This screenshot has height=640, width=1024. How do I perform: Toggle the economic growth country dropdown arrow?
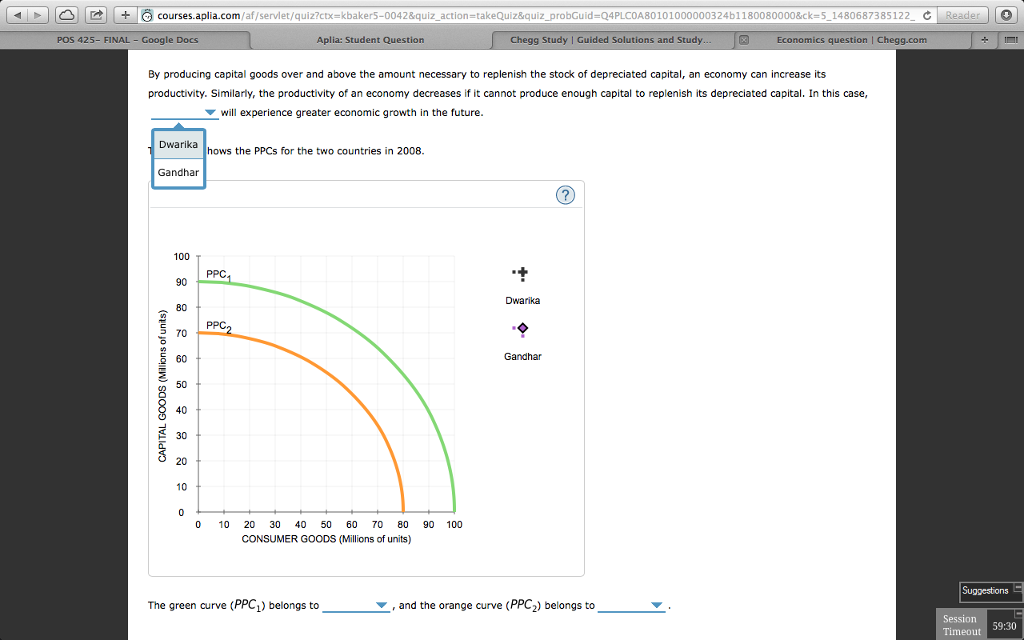pos(210,112)
